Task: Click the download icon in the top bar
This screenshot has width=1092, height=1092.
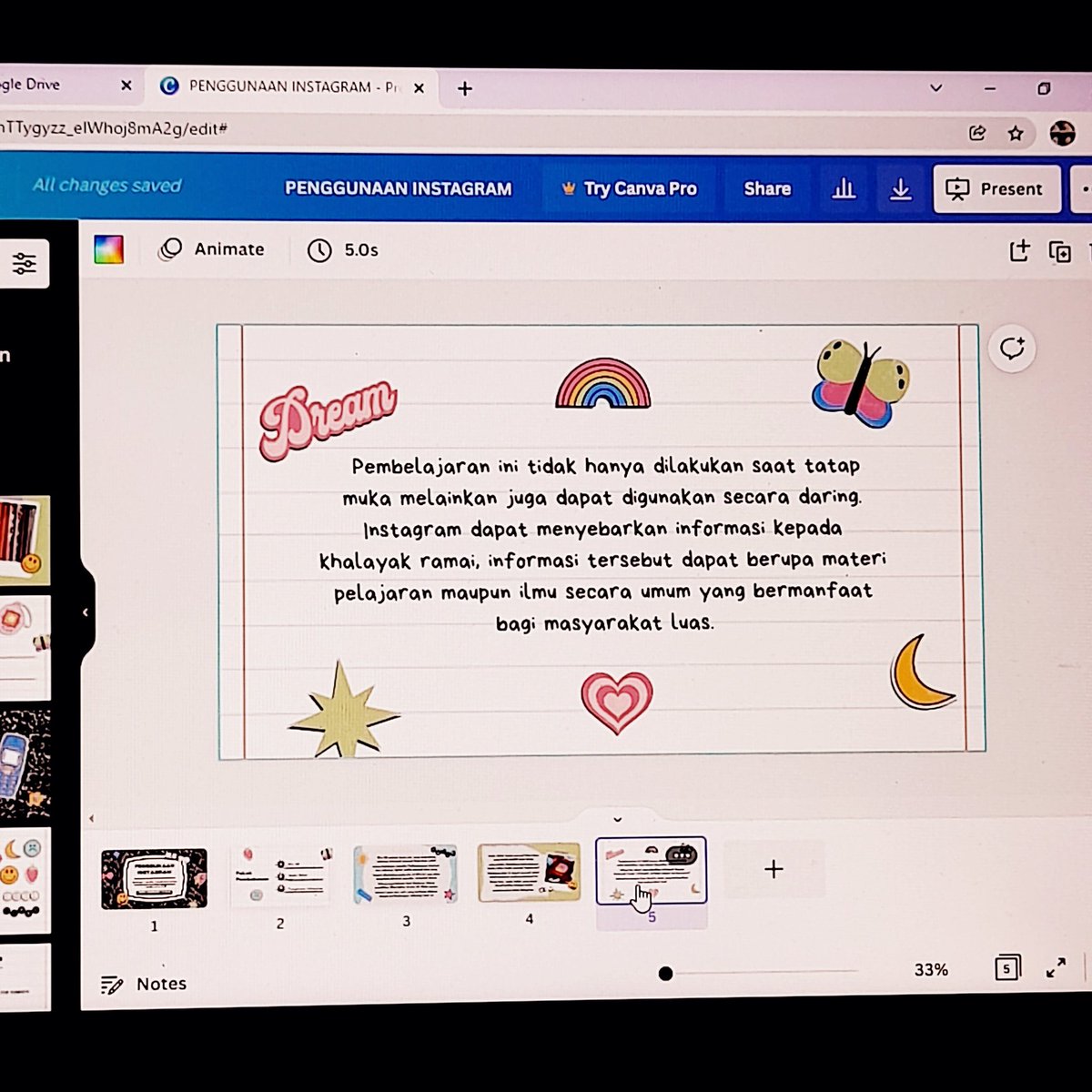Action: tap(901, 188)
